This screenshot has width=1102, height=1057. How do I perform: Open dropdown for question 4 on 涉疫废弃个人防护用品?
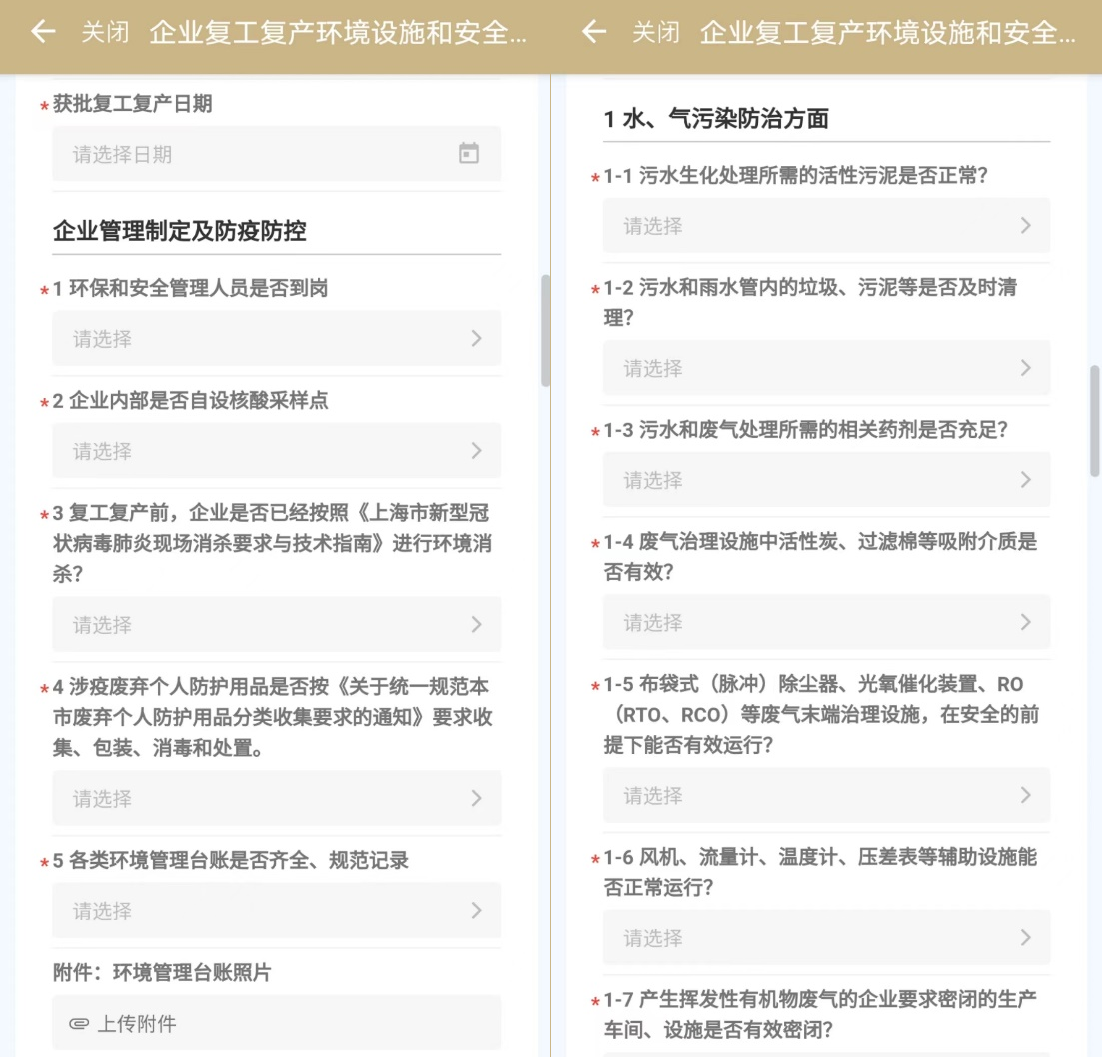click(x=276, y=798)
